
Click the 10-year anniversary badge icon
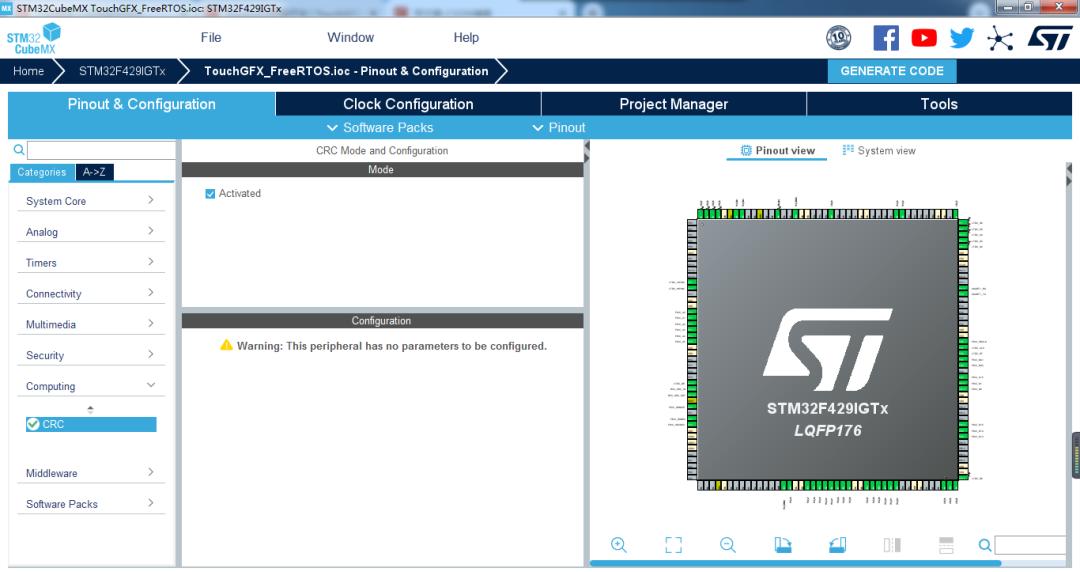[838, 38]
